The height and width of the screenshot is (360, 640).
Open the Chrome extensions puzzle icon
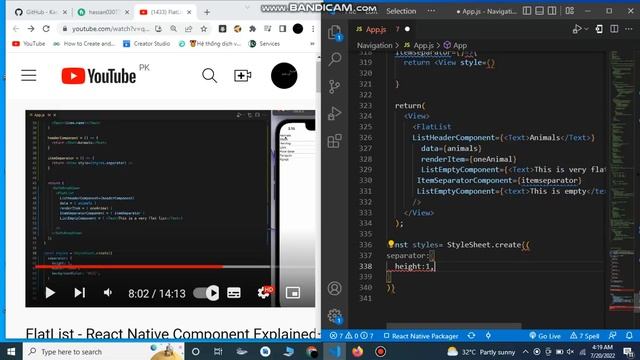click(x=252, y=29)
